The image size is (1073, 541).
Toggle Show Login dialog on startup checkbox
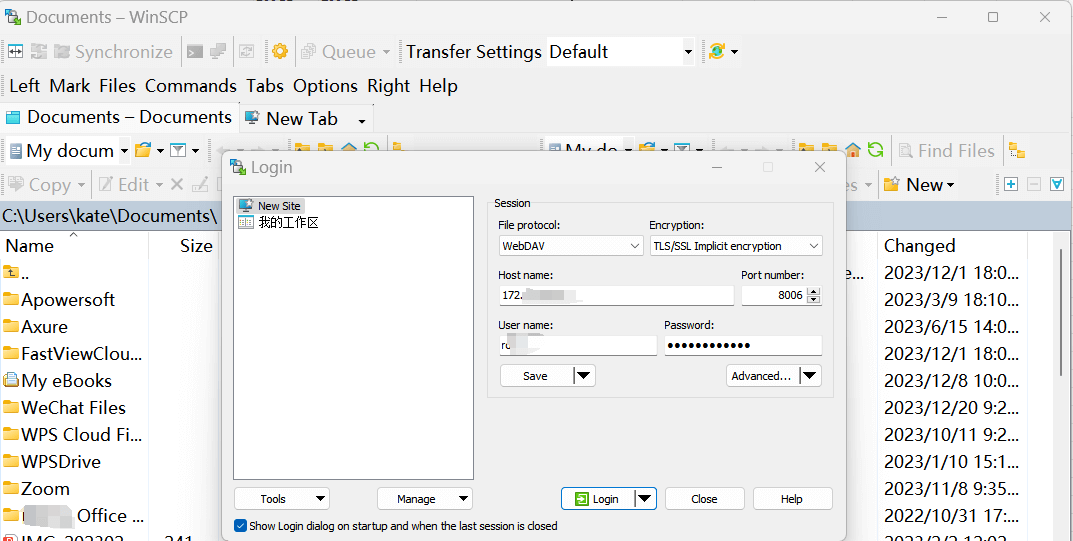[x=240, y=526]
